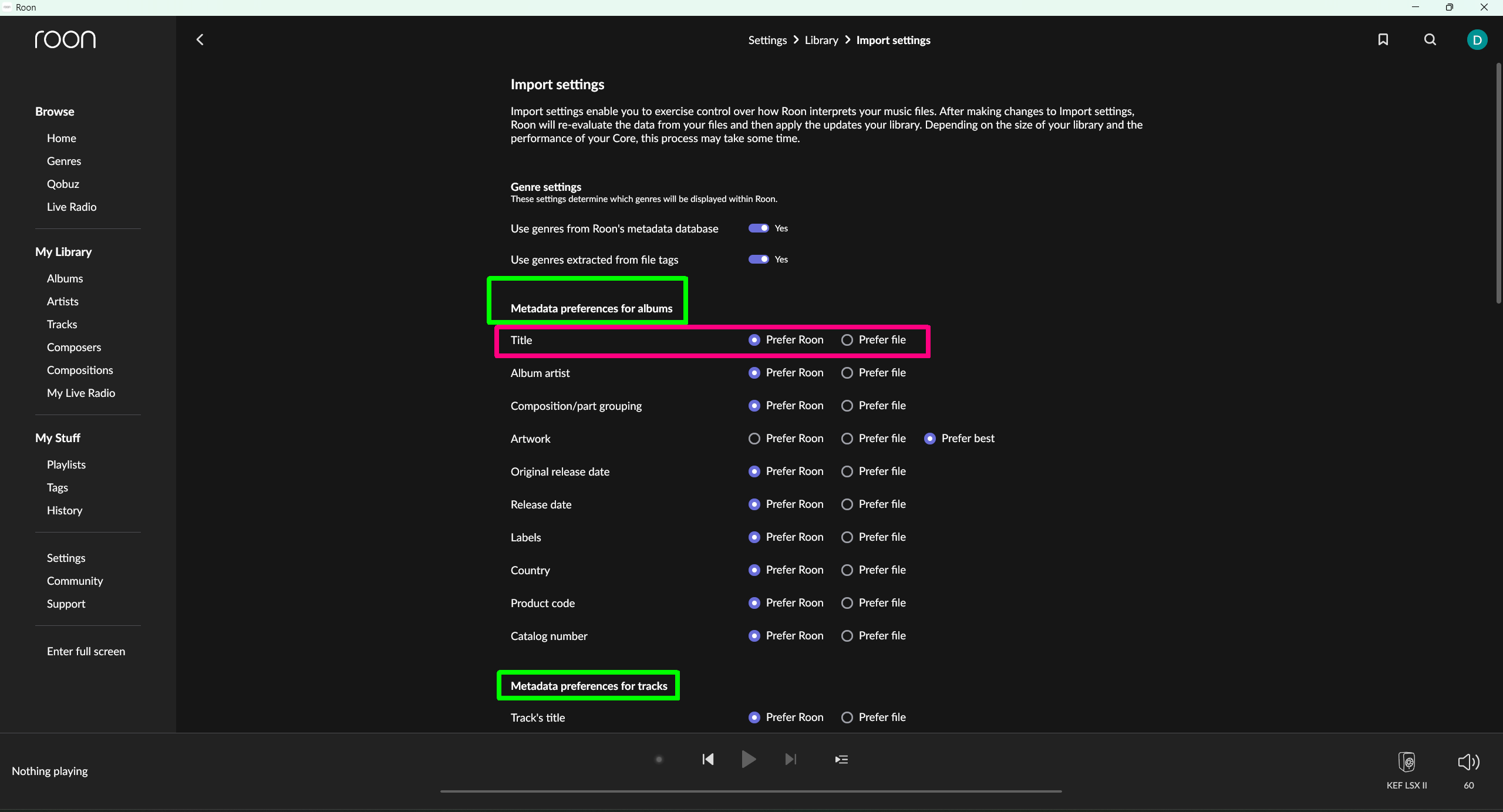Select Prefer file for album Title
1503x812 pixels.
(847, 340)
